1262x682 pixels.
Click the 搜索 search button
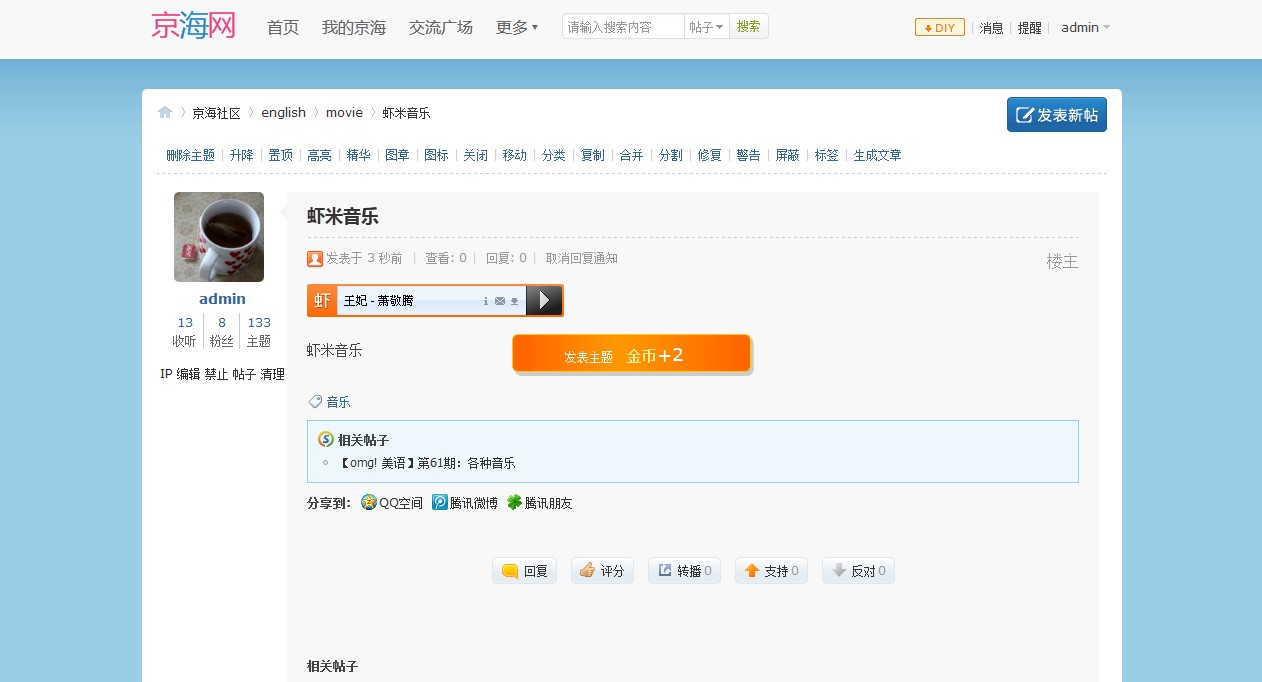coord(749,27)
